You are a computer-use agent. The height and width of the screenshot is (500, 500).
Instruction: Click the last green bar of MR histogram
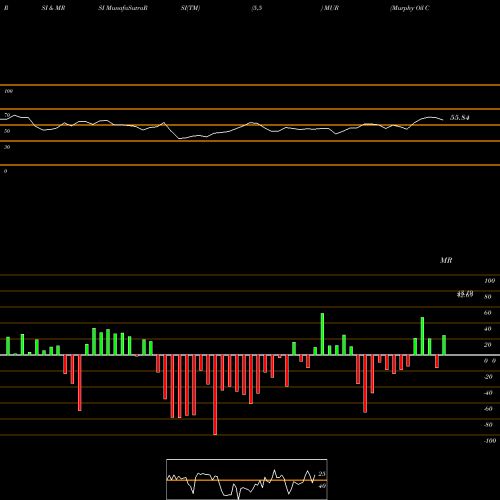point(444,345)
